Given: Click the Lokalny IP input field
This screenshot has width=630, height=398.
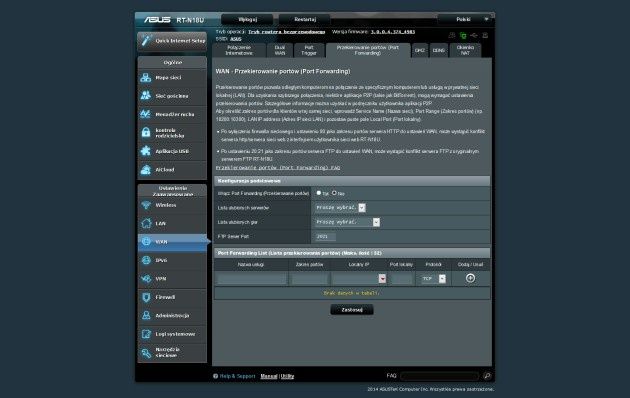Looking at the screenshot, I should 355,279.
